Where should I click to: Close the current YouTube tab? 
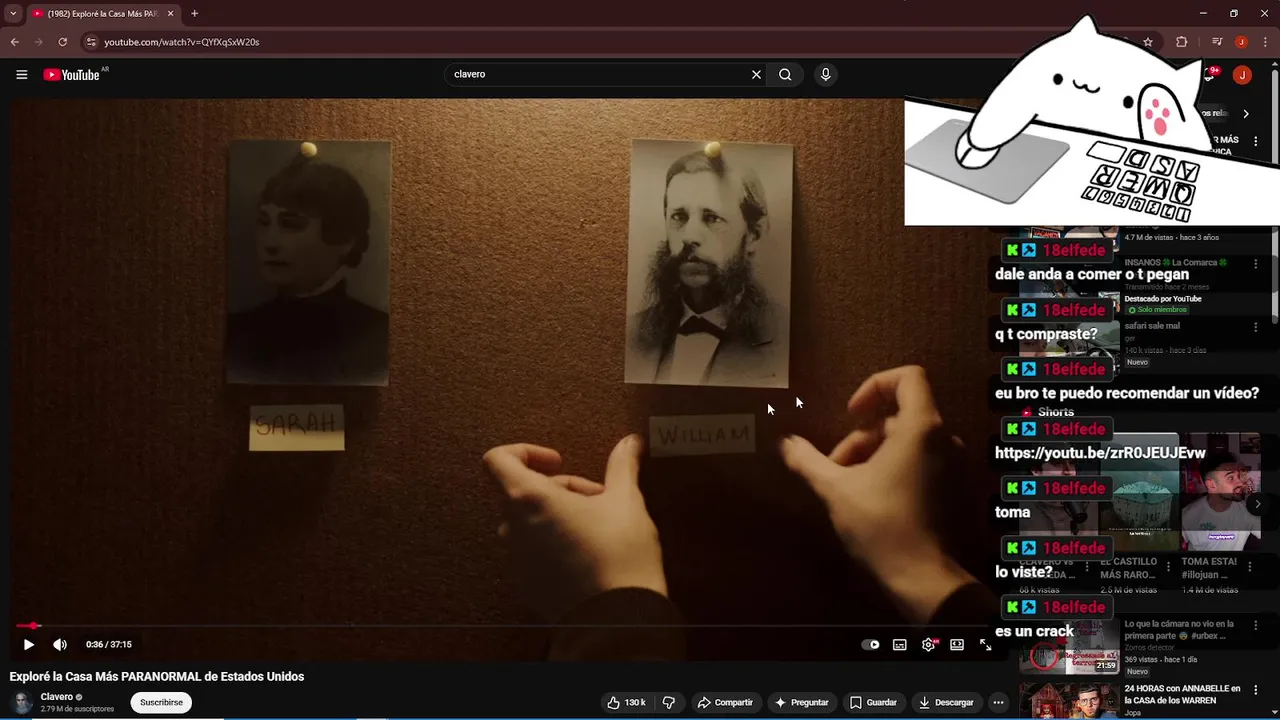pyautogui.click(x=170, y=13)
